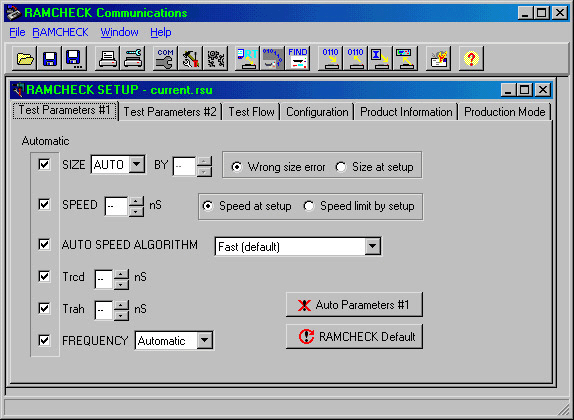Viewport: 574px width, 420px height.
Task: Uncheck the automatic Trah checkbox
Action: tap(44, 308)
